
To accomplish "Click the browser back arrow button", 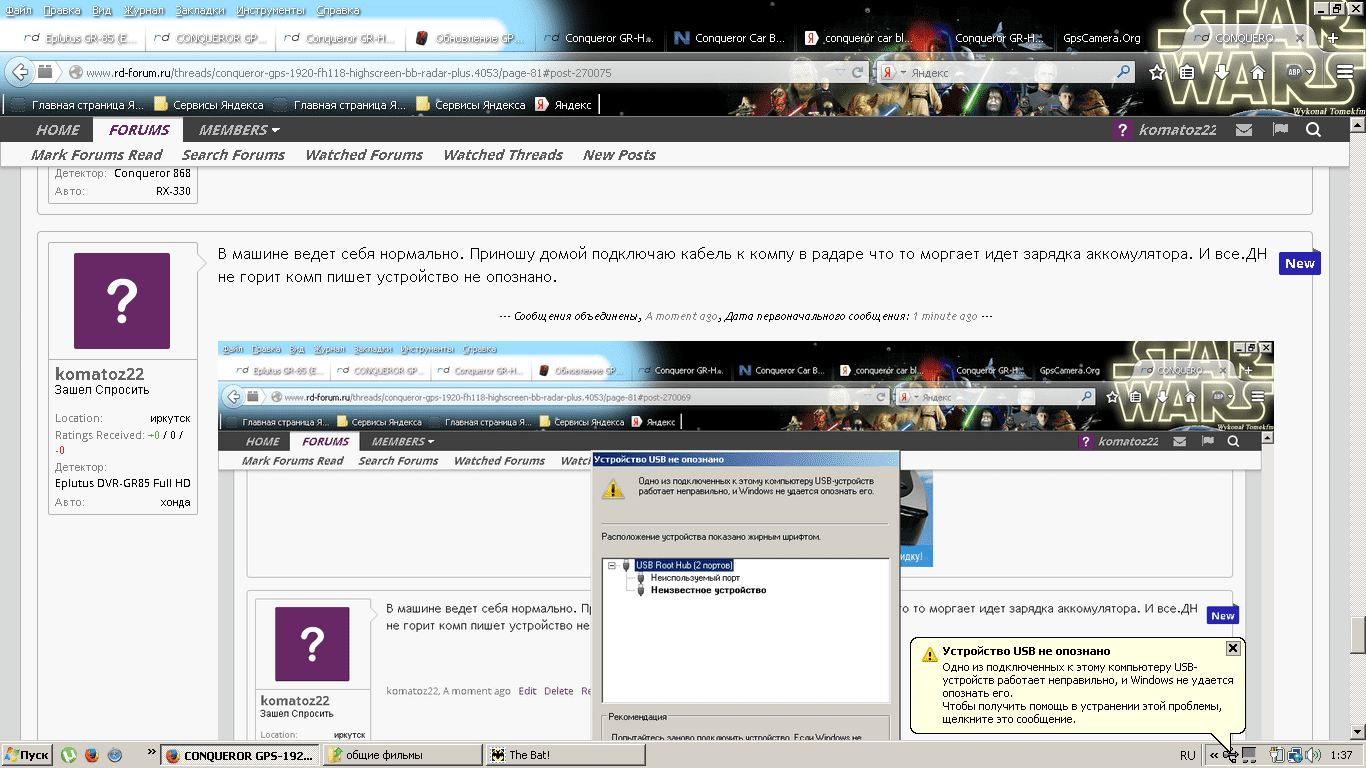I will point(20,73).
